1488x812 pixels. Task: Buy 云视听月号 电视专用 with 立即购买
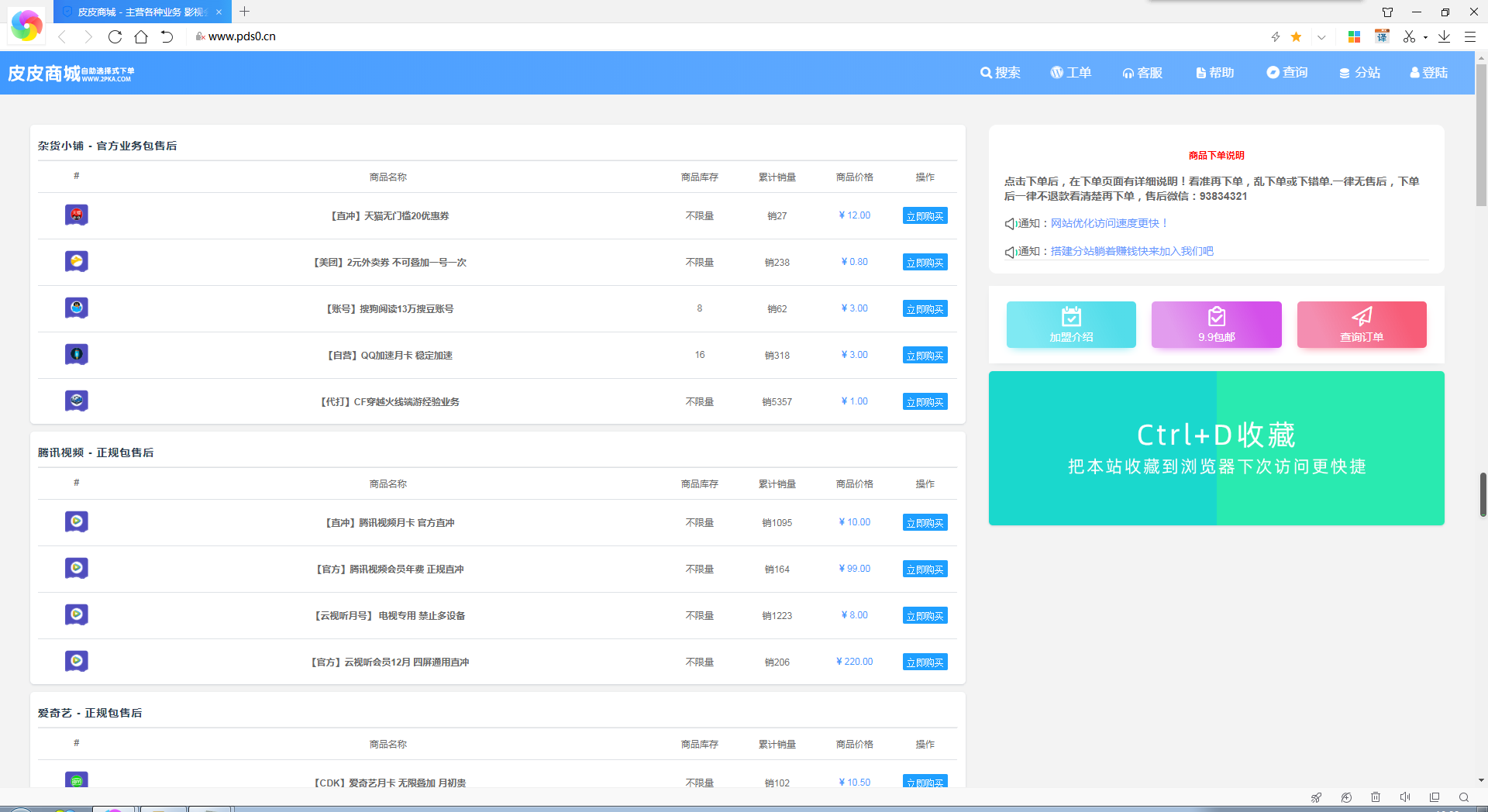pyautogui.click(x=925, y=615)
